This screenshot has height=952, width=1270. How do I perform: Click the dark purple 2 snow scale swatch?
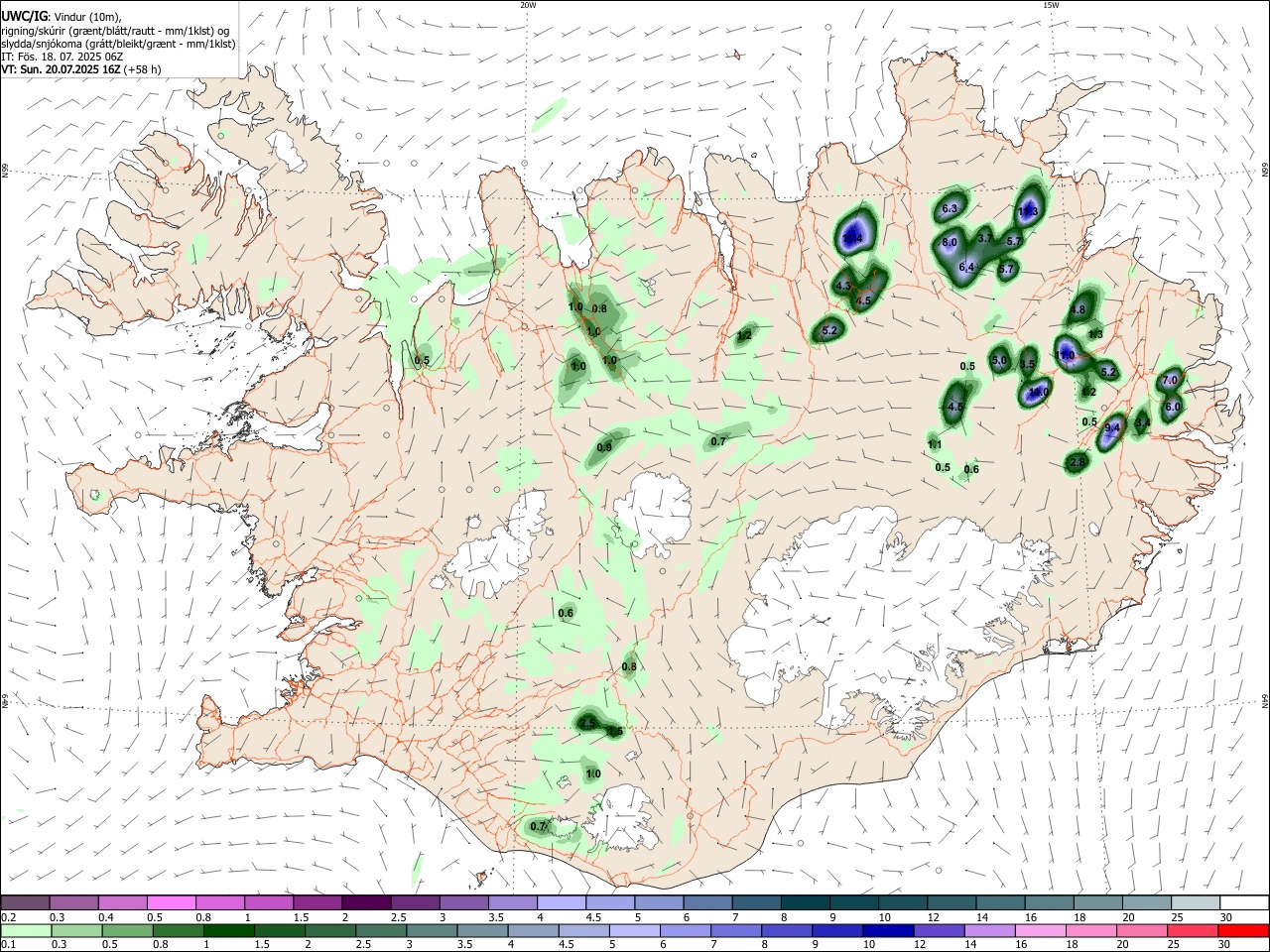(366, 902)
